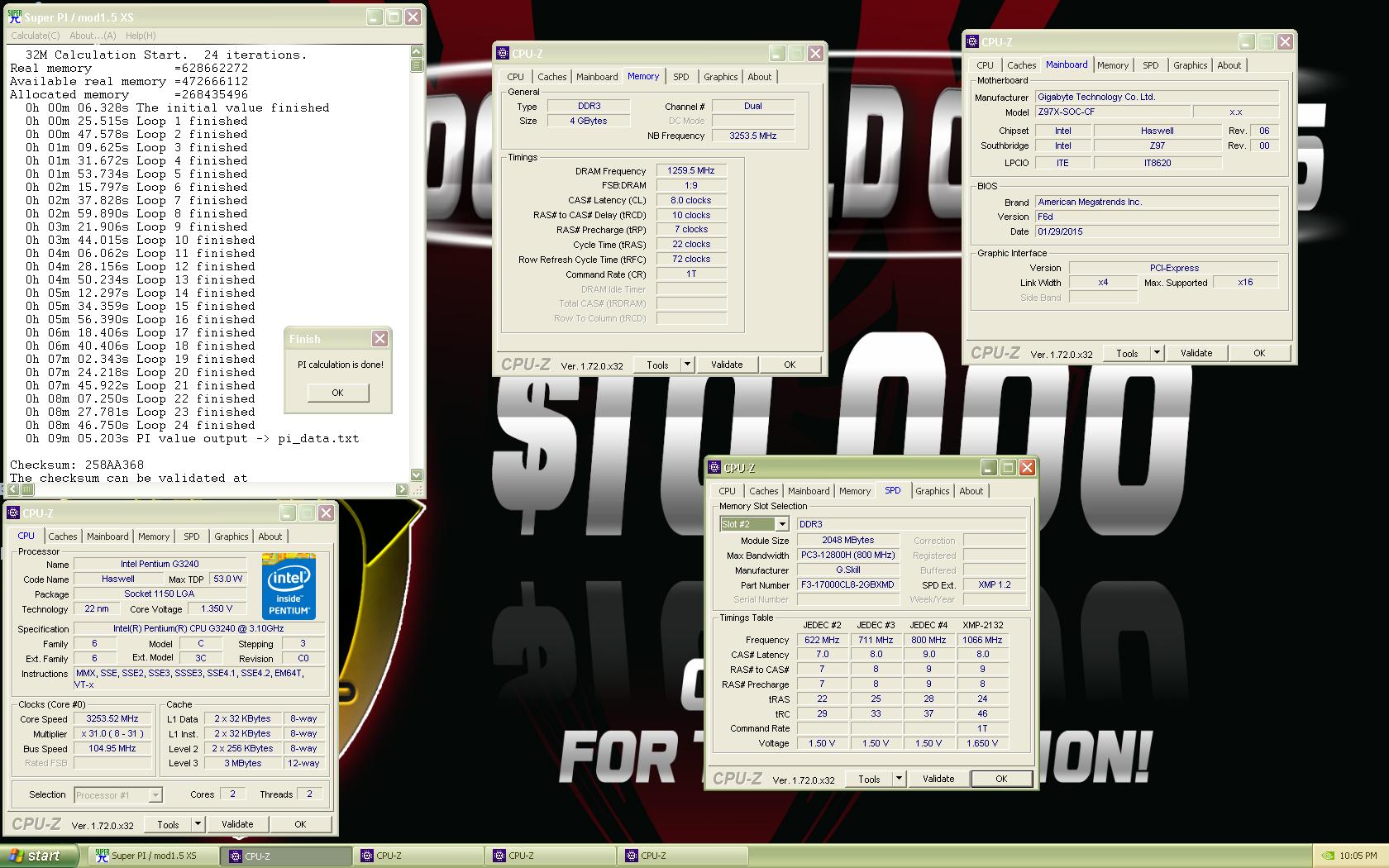The width and height of the screenshot is (1389, 868).
Task: Click the NB Frequency 3253.5 MHz value
Action: pyautogui.click(x=753, y=136)
